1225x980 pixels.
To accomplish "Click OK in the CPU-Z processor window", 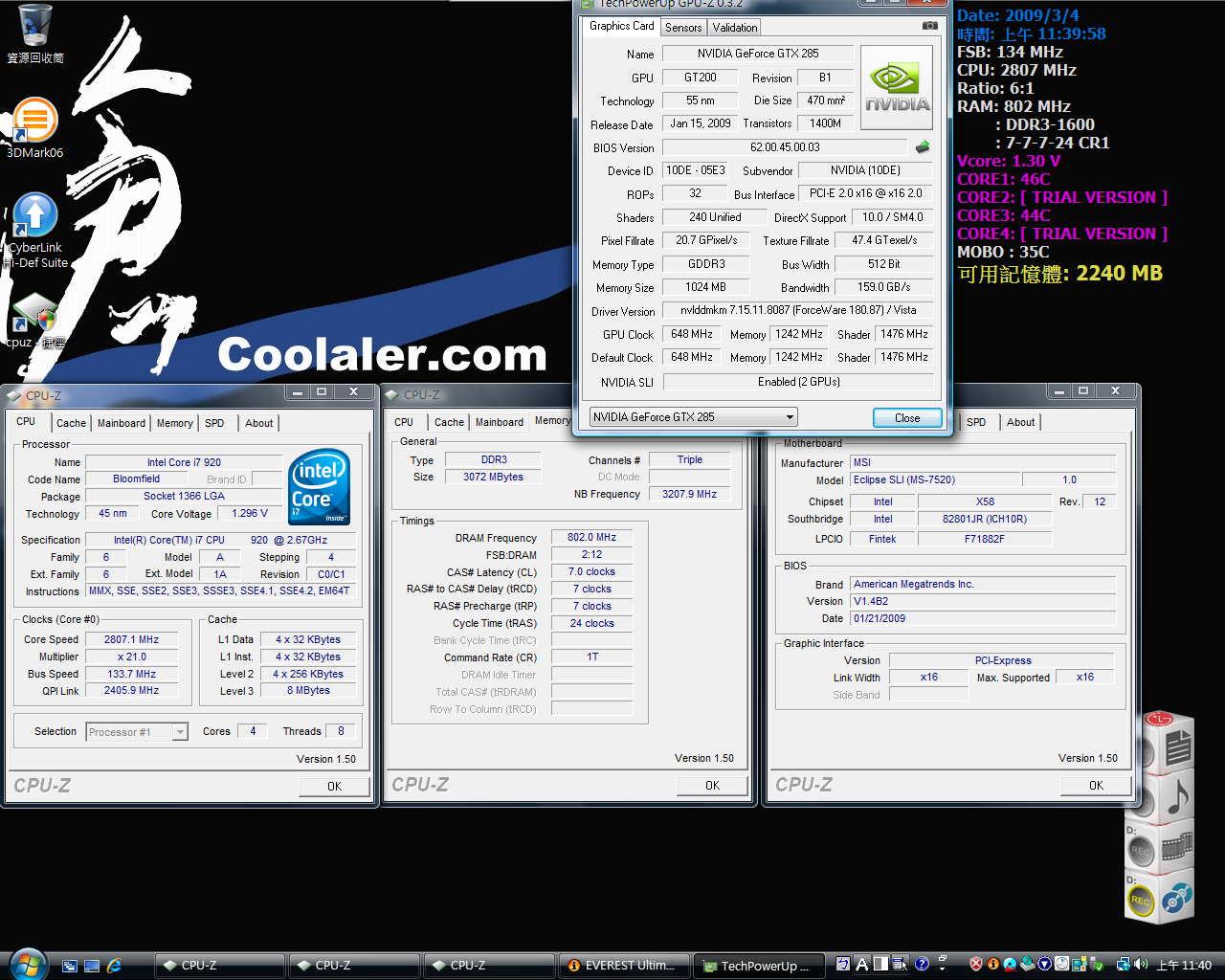I will pos(334,787).
